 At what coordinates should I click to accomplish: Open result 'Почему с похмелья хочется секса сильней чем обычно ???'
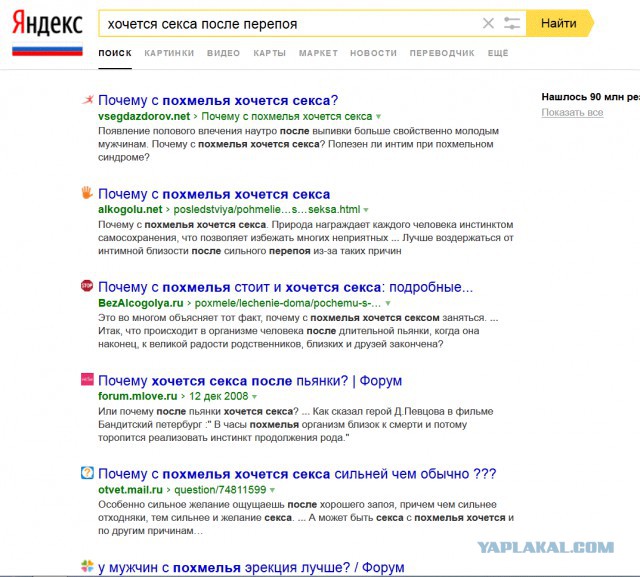point(297,474)
